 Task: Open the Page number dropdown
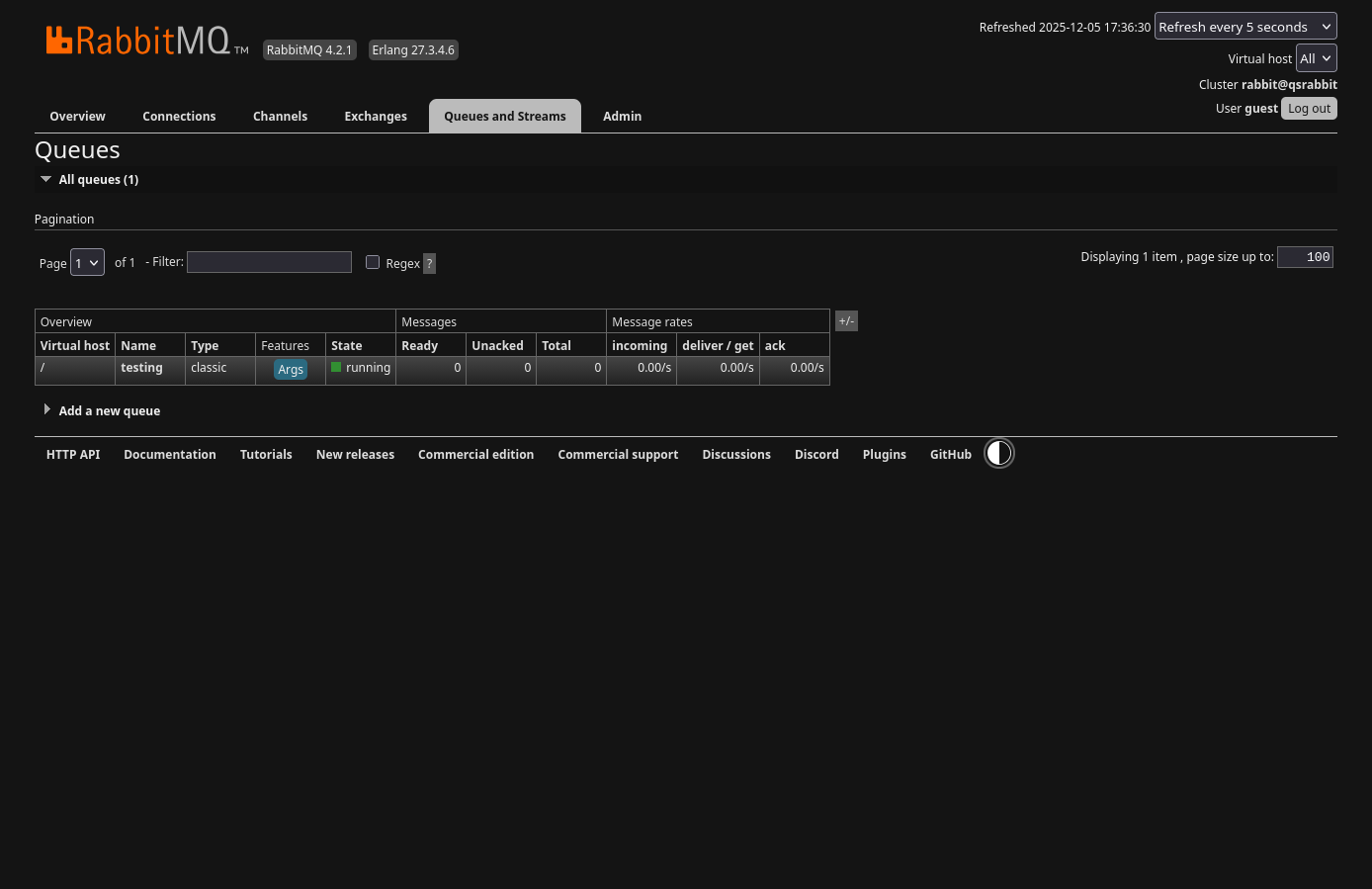click(87, 263)
